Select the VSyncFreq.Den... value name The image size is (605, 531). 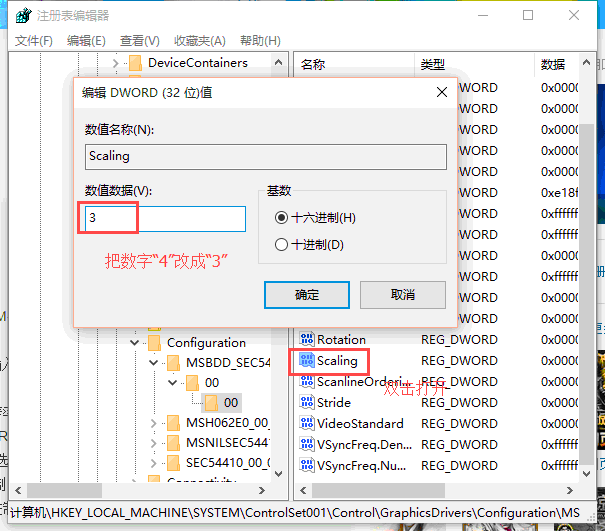pyautogui.click(x=364, y=444)
